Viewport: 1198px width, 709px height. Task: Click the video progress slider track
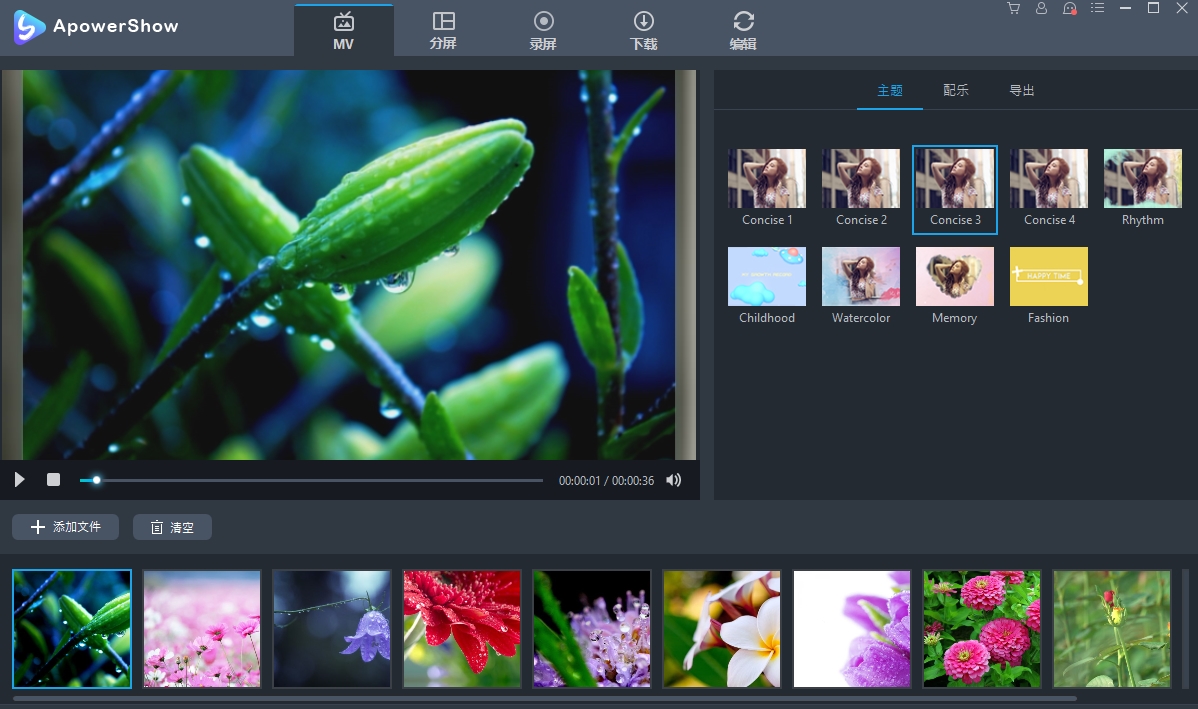pyautogui.click(x=320, y=480)
